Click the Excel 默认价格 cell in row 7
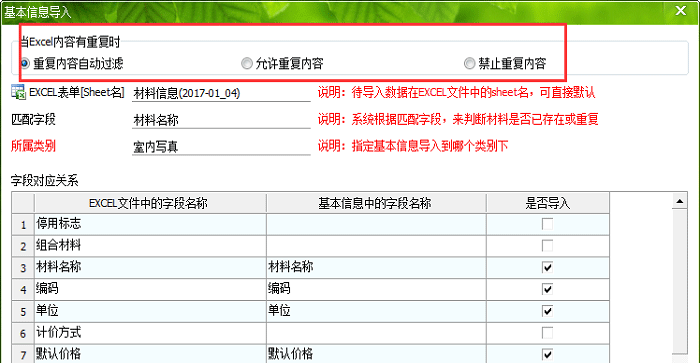This screenshot has width=700, height=363. [x=150, y=355]
